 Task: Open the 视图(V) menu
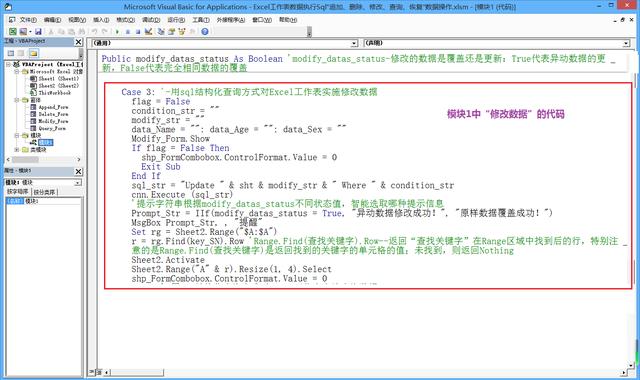pos(77,20)
